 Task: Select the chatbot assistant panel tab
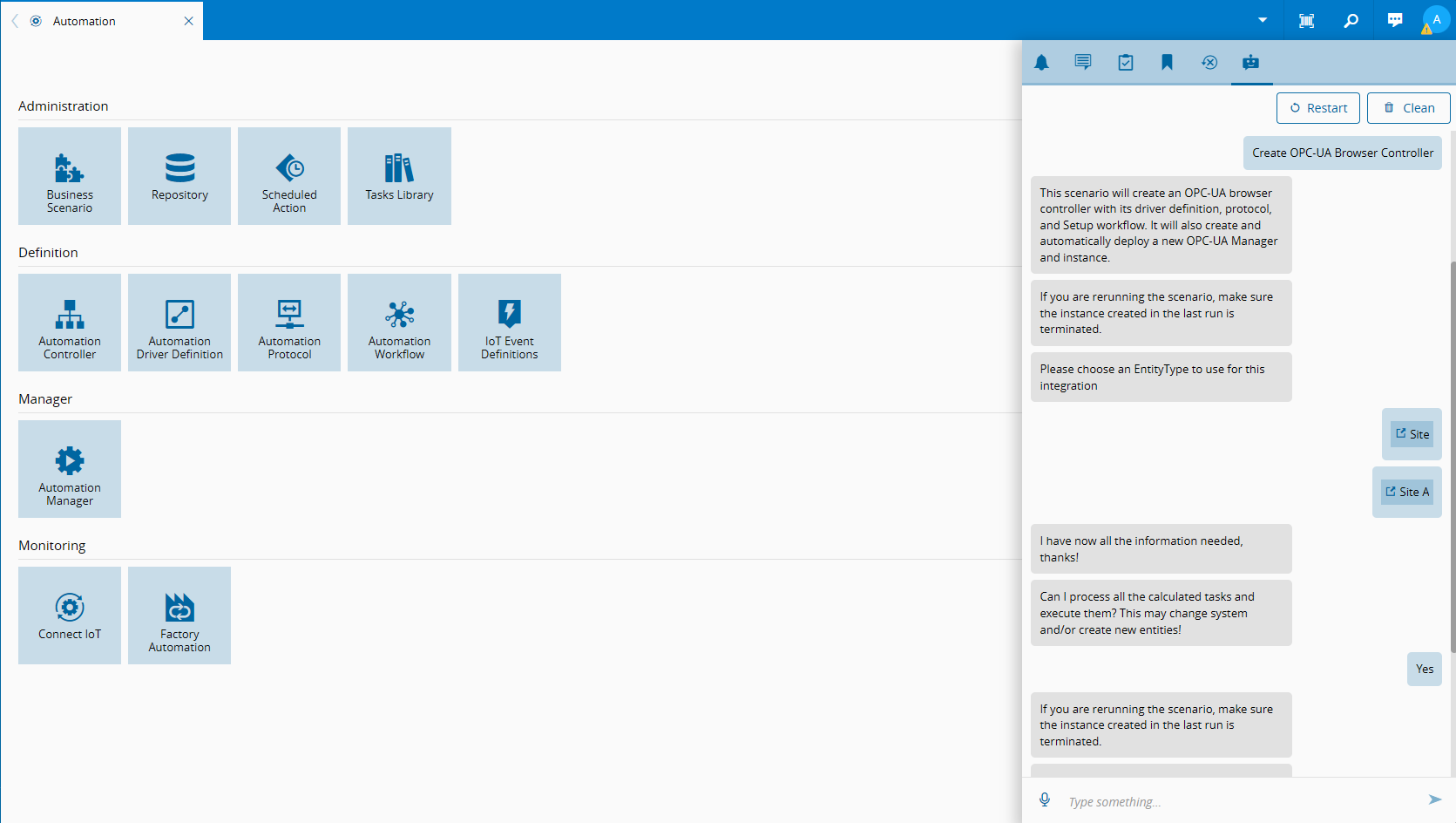click(x=1251, y=62)
